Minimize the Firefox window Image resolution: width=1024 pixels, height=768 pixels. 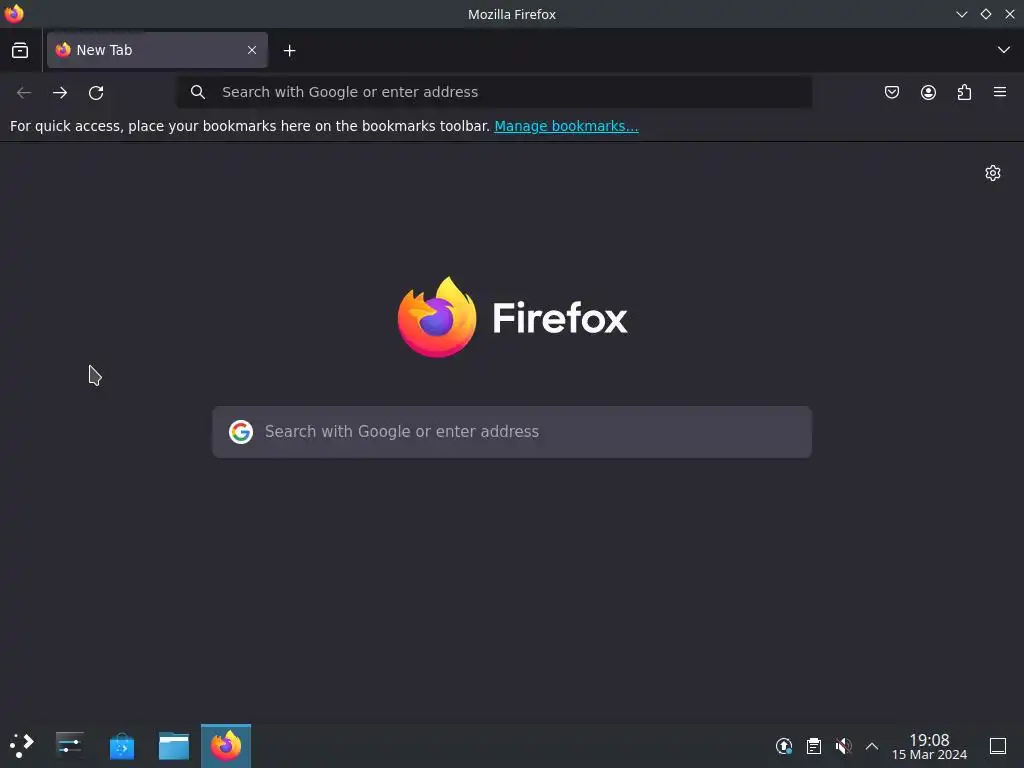click(961, 14)
